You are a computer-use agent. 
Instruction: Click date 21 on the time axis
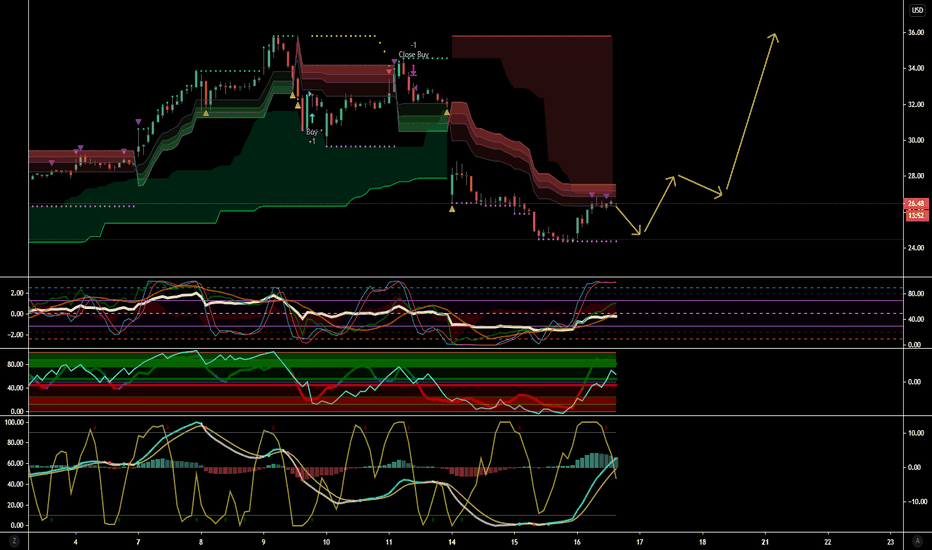765,542
